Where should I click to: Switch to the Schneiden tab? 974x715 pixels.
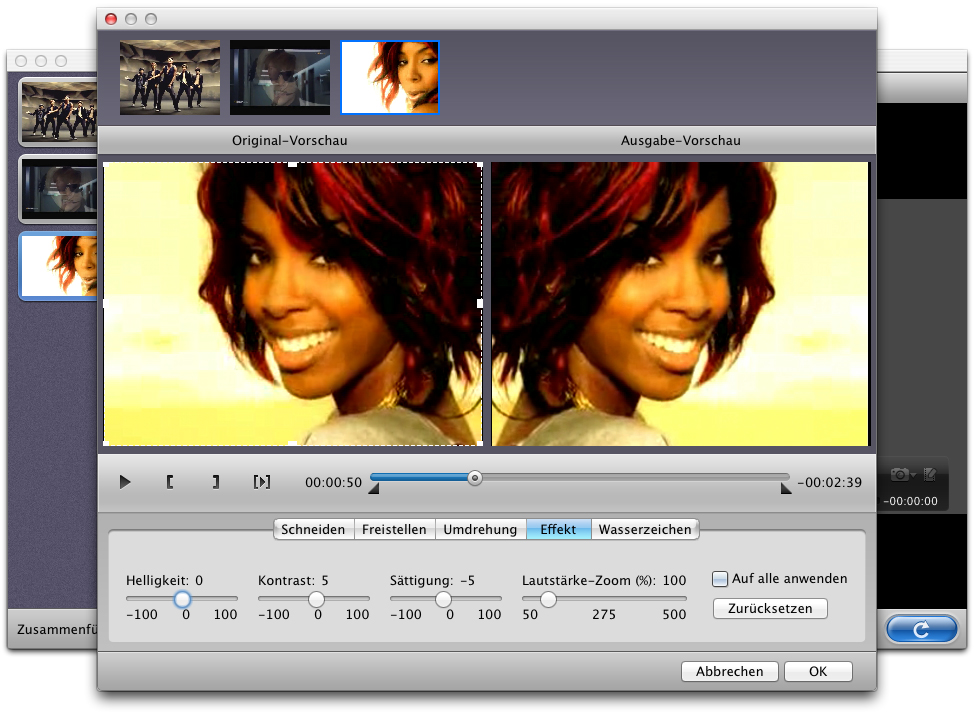tap(313, 529)
